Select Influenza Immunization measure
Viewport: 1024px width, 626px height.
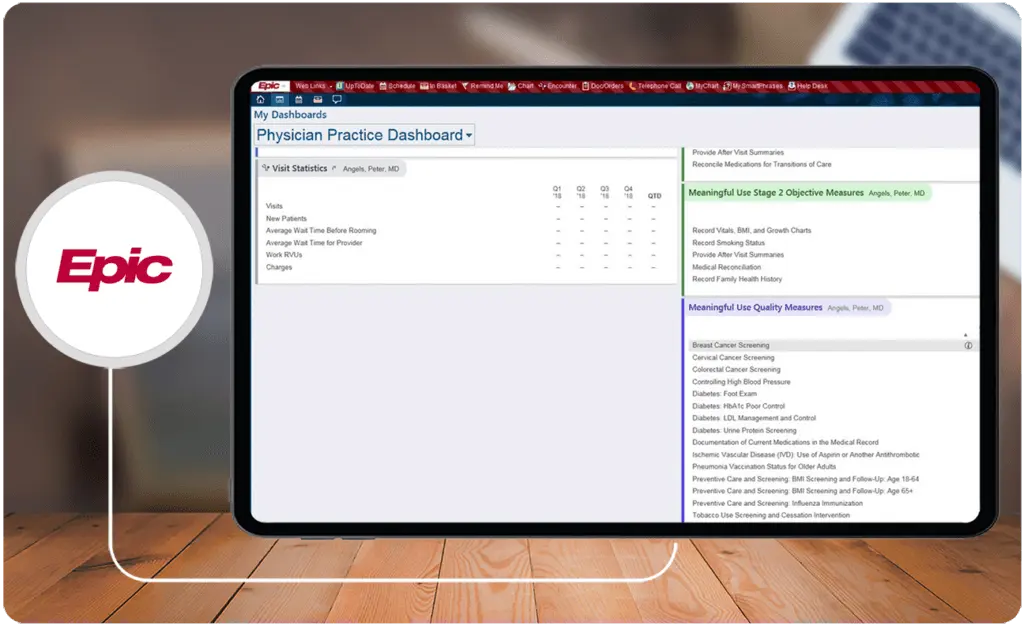(777, 503)
